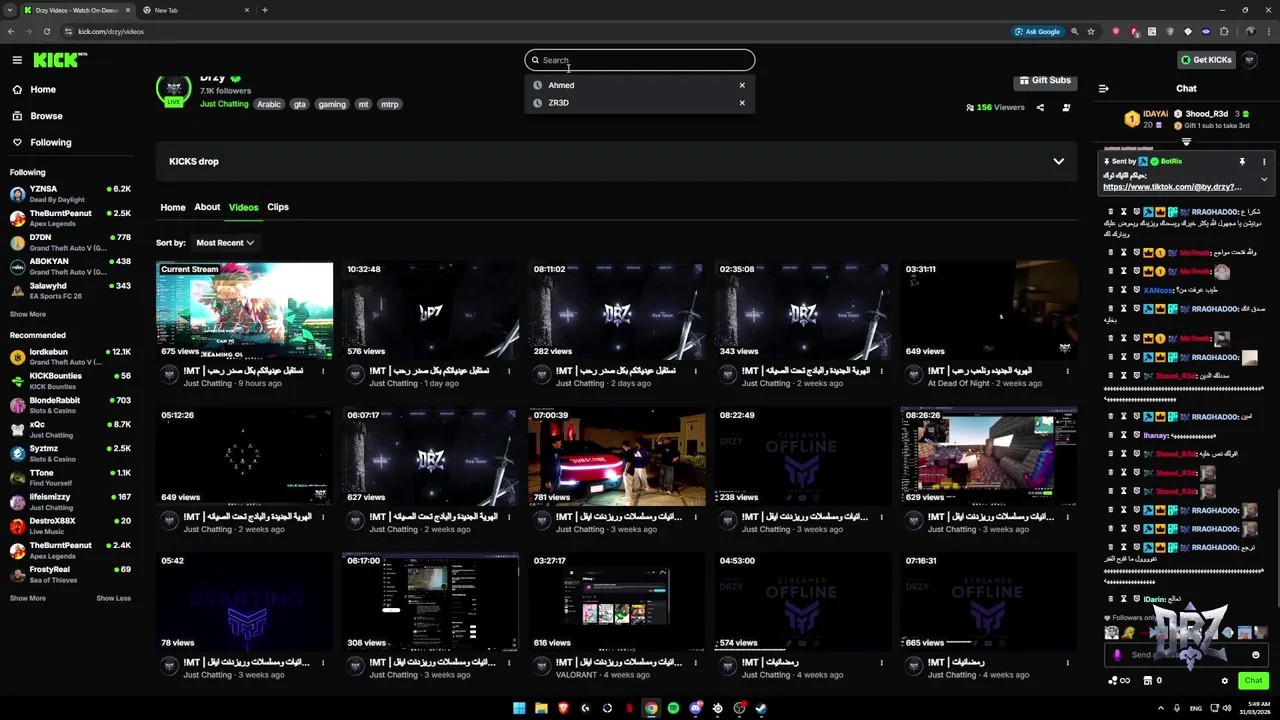Open the hamburger sidebar menu
The height and width of the screenshot is (720, 1280).
click(17, 60)
